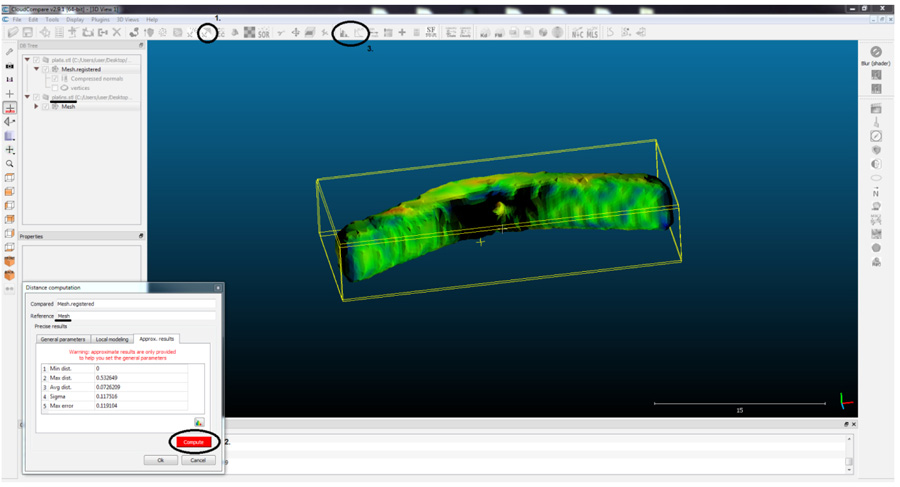The width and height of the screenshot is (900, 487).
Task: Open the 3D Views menu
Action: [x=127, y=20]
